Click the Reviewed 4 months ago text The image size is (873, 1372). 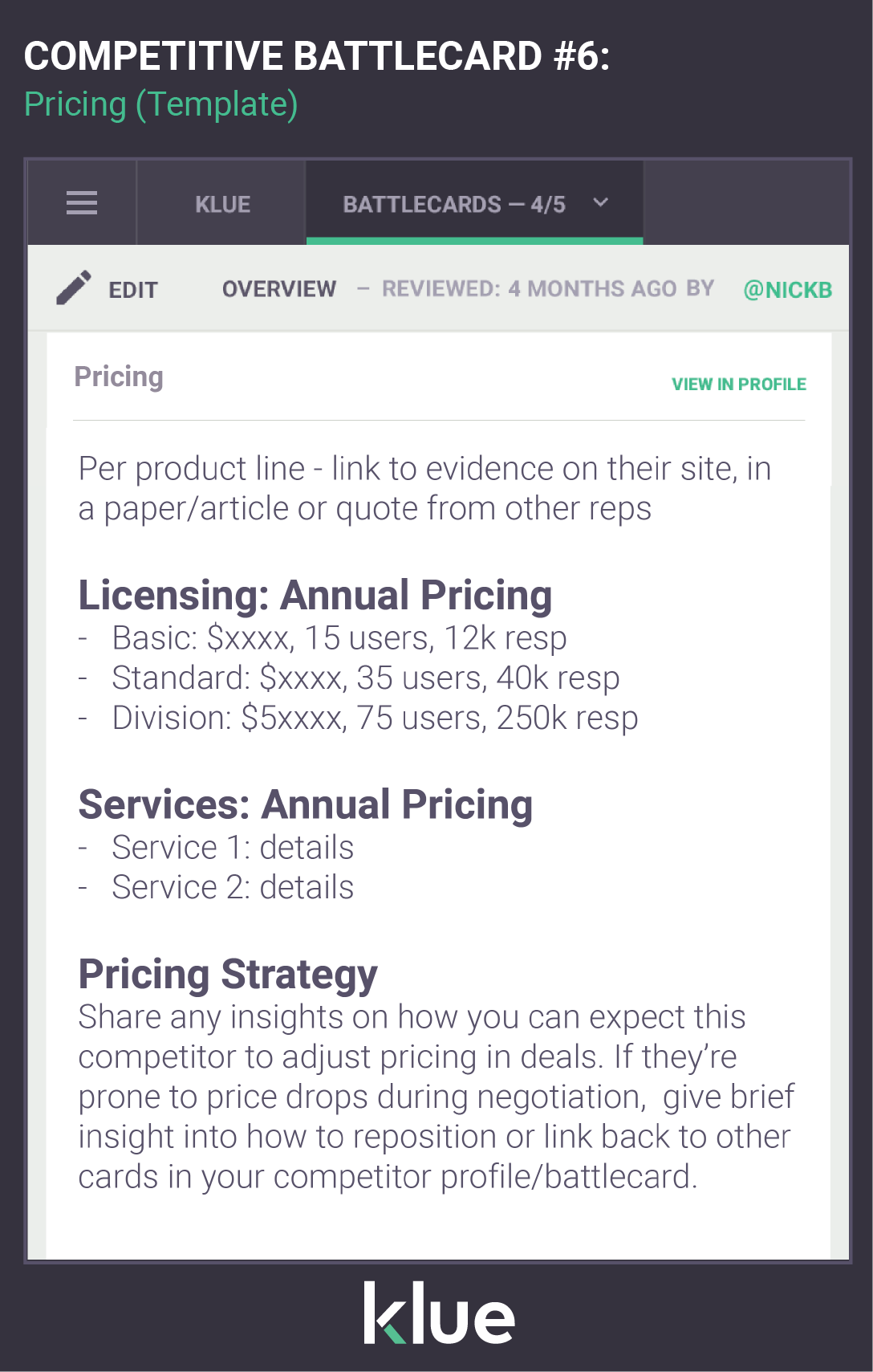pos(530,289)
